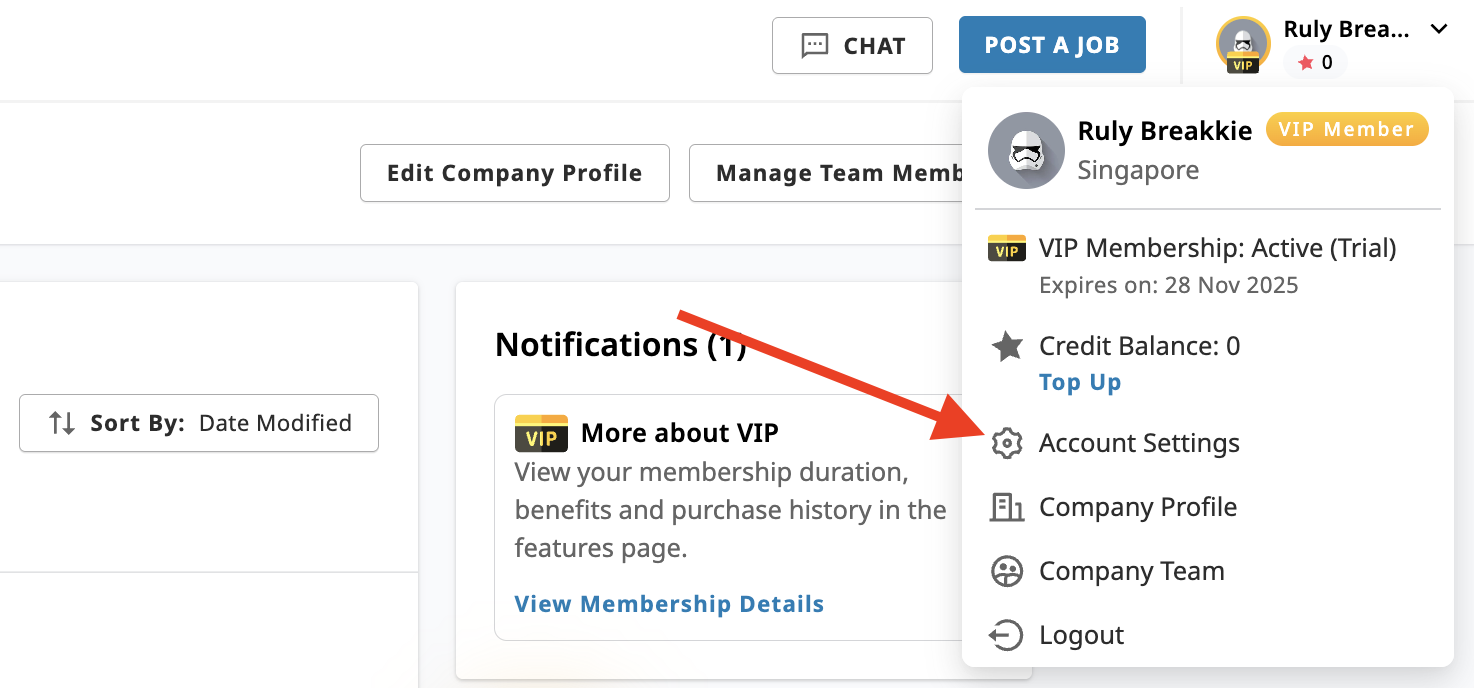Choose Logout from the account menu

point(1081,635)
